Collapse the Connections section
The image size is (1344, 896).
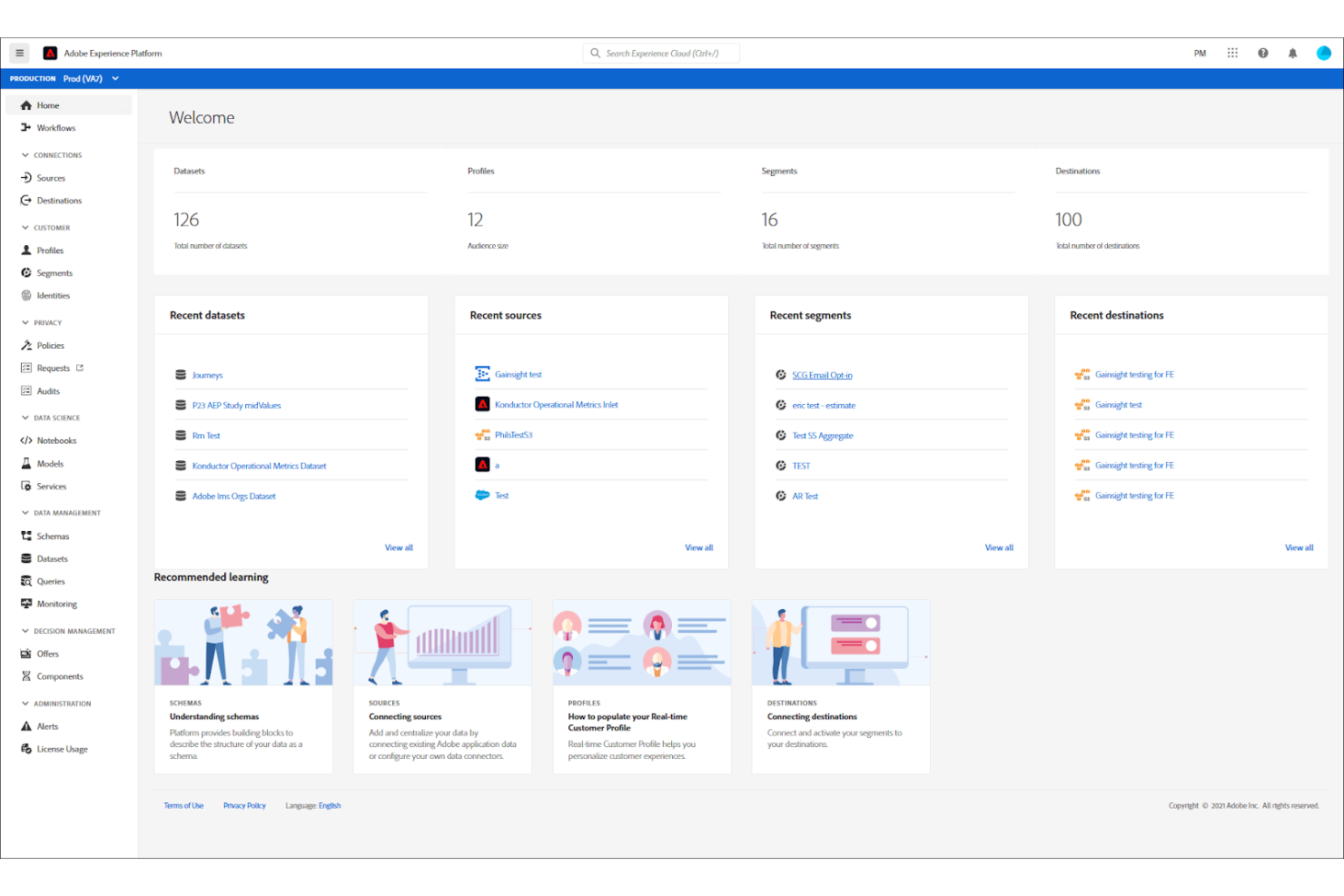(25, 155)
